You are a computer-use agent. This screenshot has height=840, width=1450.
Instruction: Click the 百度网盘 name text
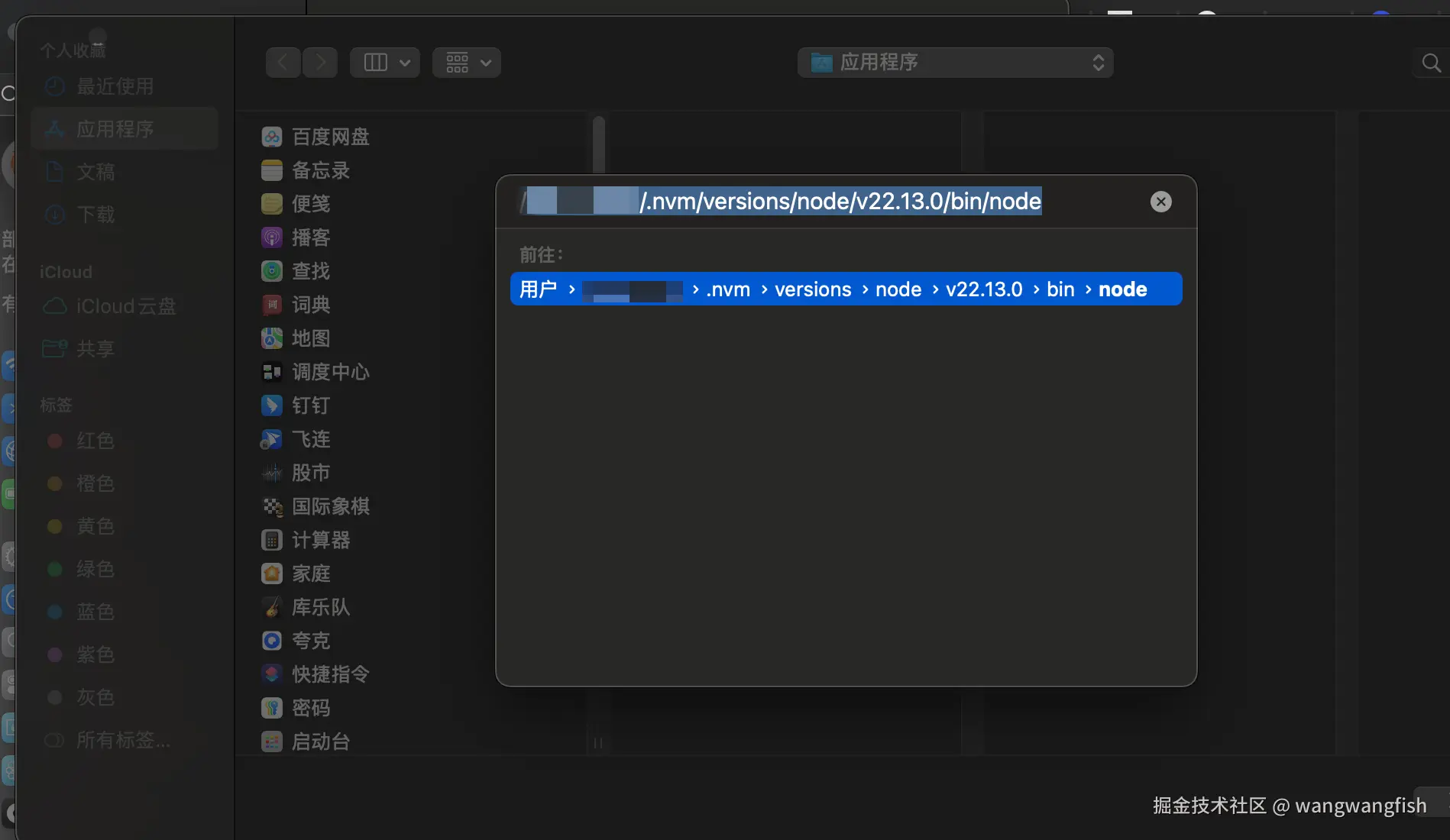[331, 137]
